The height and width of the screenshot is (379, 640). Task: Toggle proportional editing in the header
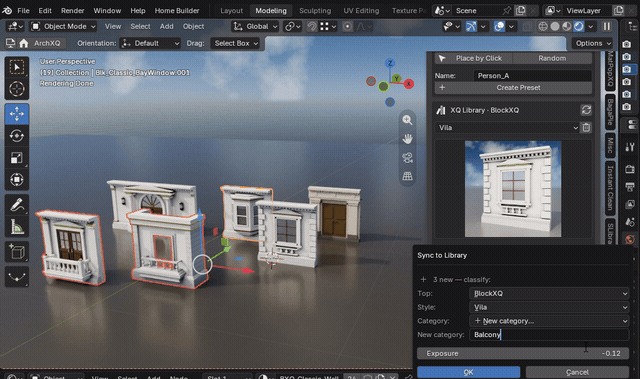pos(347,27)
